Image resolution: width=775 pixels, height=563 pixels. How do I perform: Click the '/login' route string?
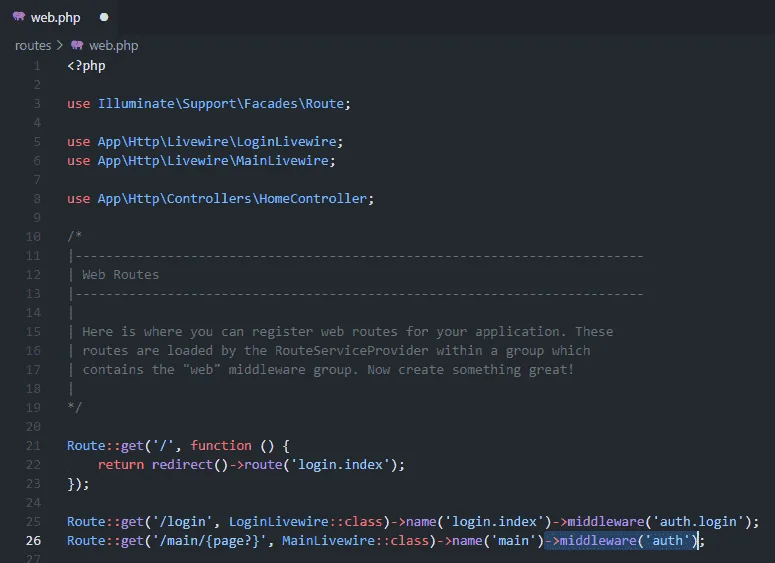pos(182,522)
